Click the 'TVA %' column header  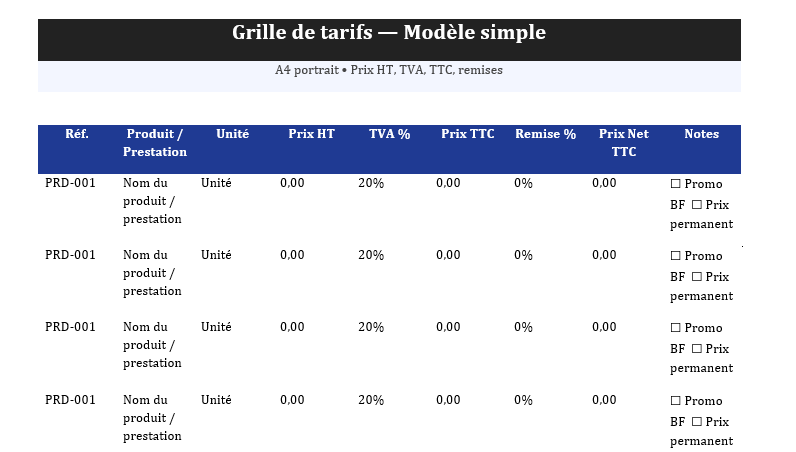click(389, 134)
